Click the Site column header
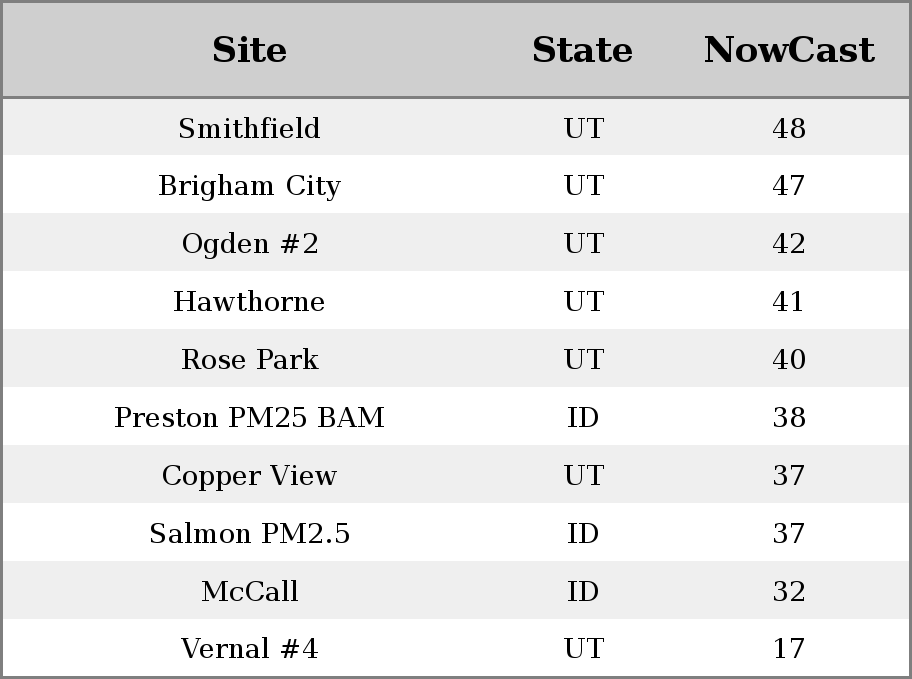Image resolution: width=912 pixels, height=679 pixels. [249, 50]
